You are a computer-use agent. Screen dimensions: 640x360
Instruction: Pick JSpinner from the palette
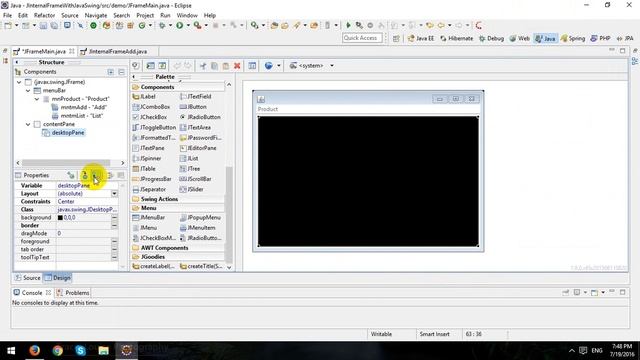click(x=147, y=158)
